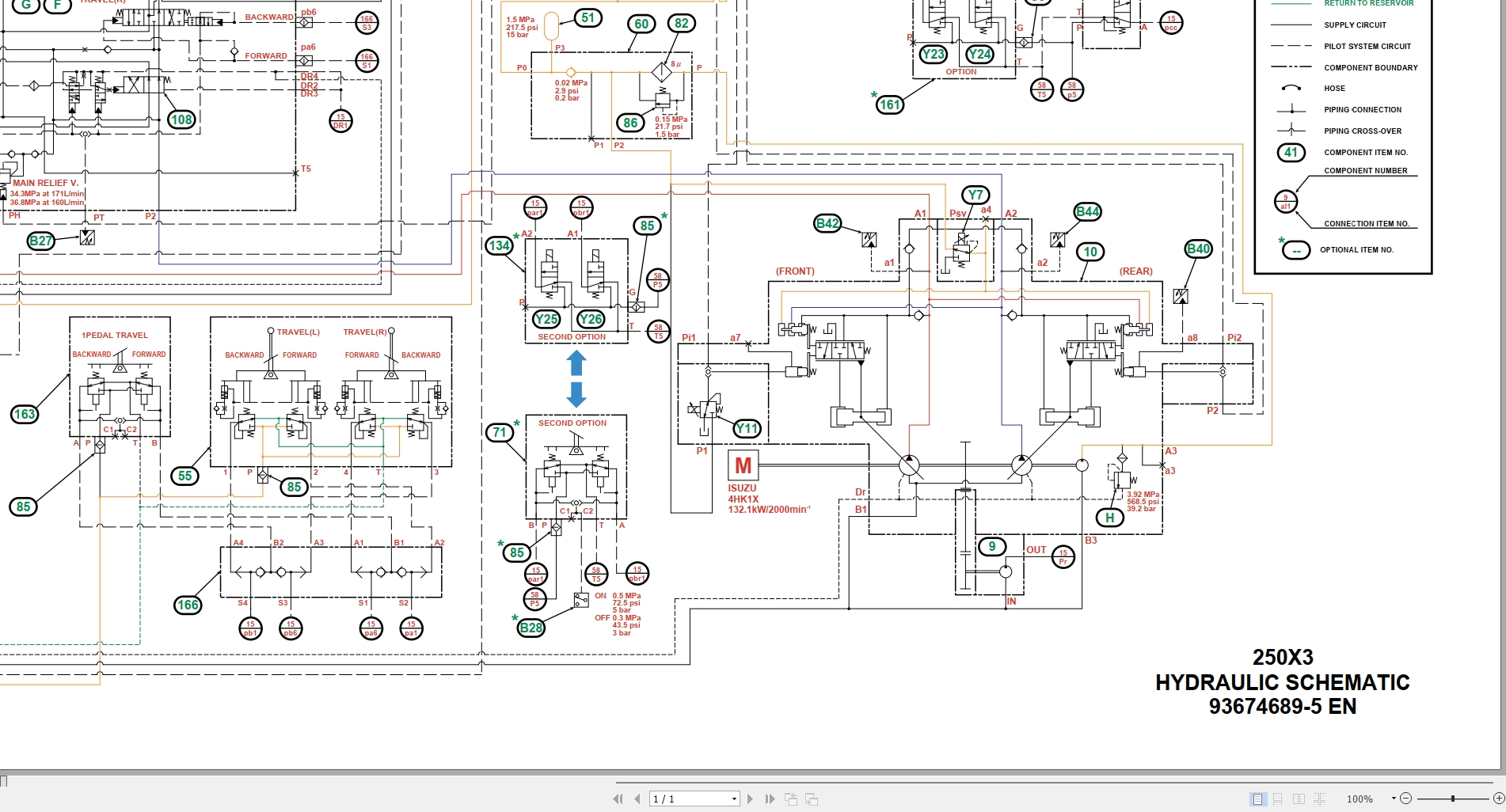Enable continuous scrolling page view
Screen dimensions: 1506x812
1277,799
